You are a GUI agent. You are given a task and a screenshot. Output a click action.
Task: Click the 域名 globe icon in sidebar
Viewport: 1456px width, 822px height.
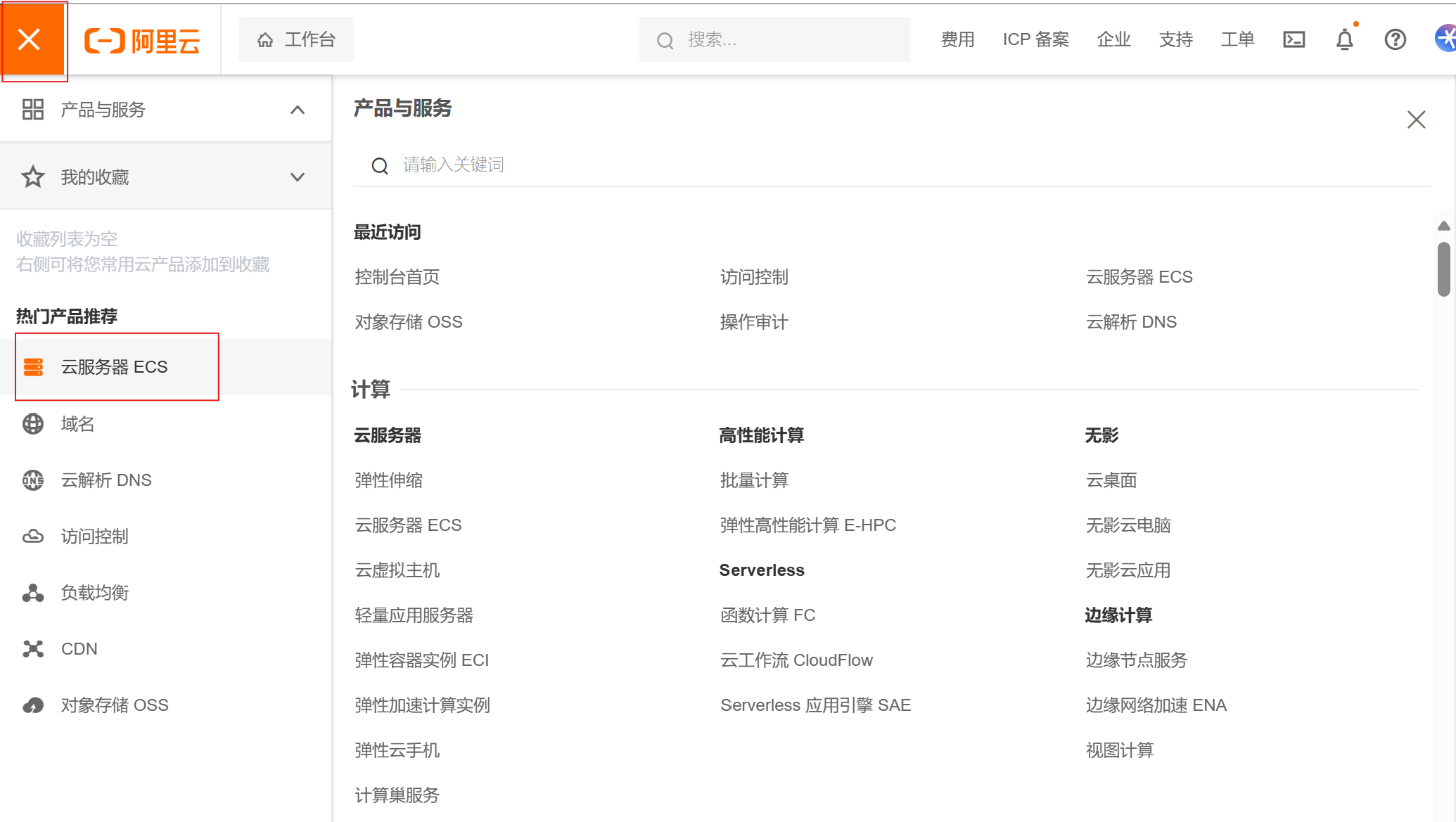tap(33, 424)
